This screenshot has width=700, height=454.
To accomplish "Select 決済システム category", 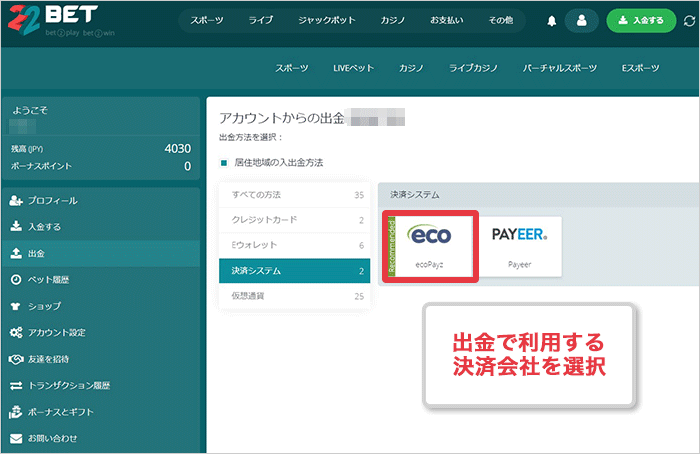I will [x=295, y=271].
